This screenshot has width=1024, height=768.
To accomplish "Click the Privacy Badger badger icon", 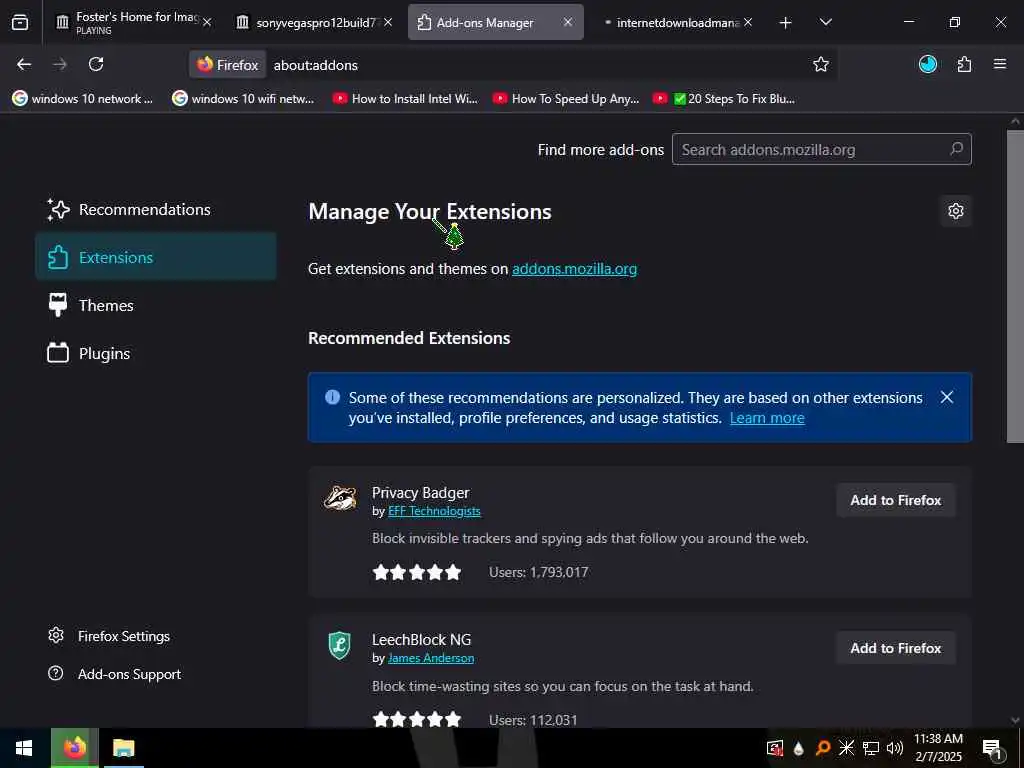I will pyautogui.click(x=340, y=498).
